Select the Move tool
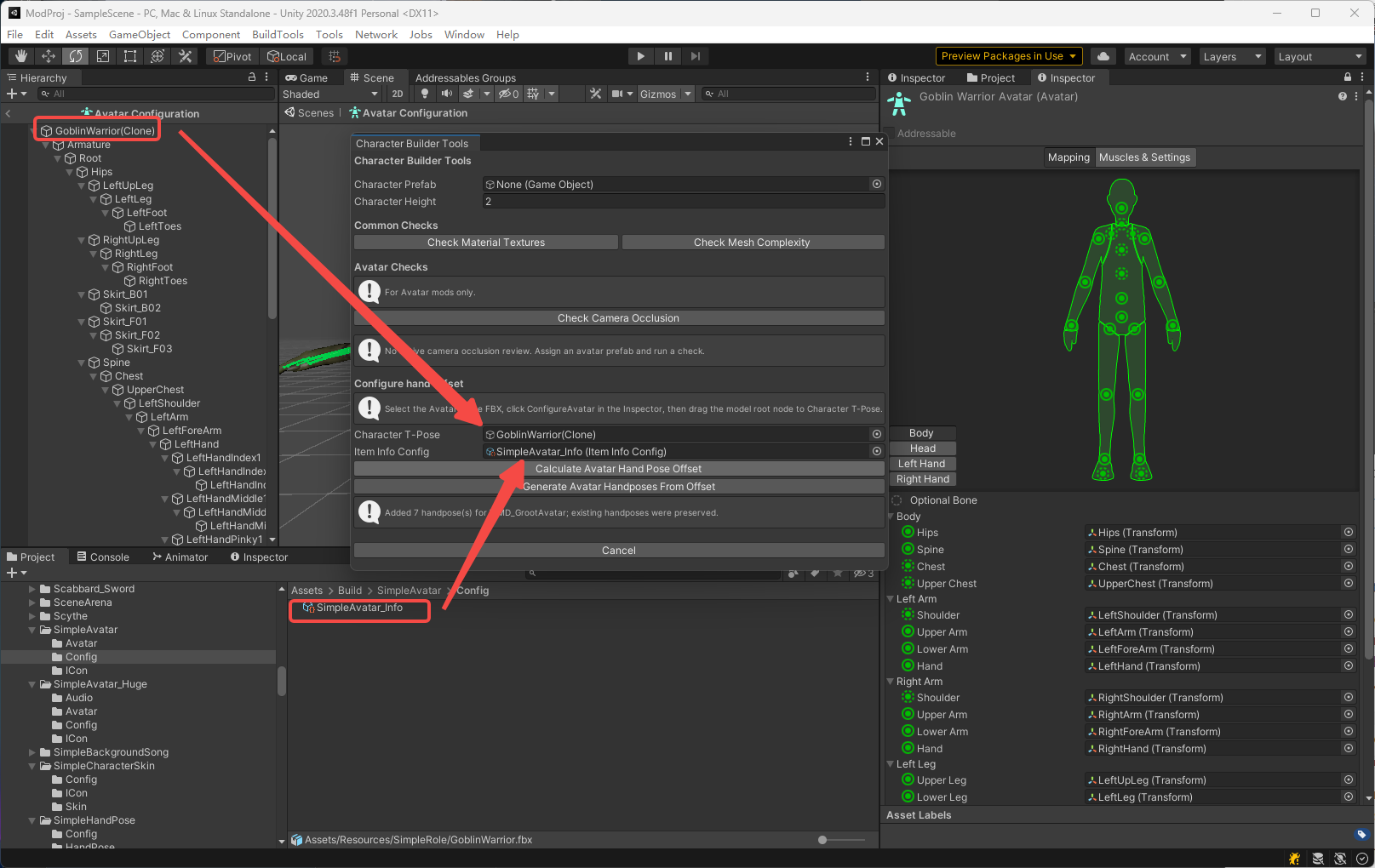This screenshot has width=1375, height=868. [49, 56]
